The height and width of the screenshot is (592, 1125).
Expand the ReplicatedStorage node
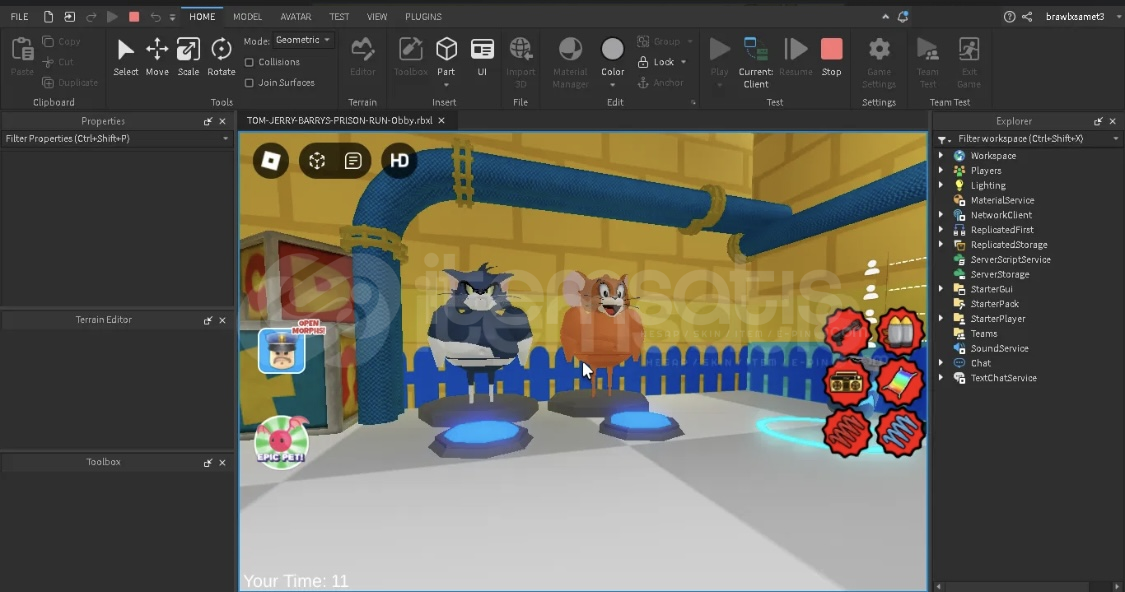[941, 244]
